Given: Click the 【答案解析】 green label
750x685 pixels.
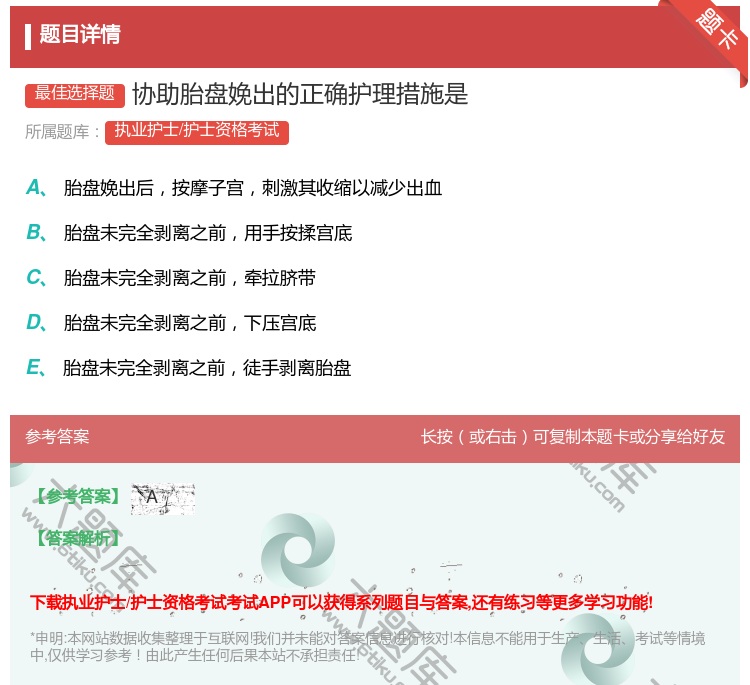Looking at the screenshot, I should [x=78, y=539].
